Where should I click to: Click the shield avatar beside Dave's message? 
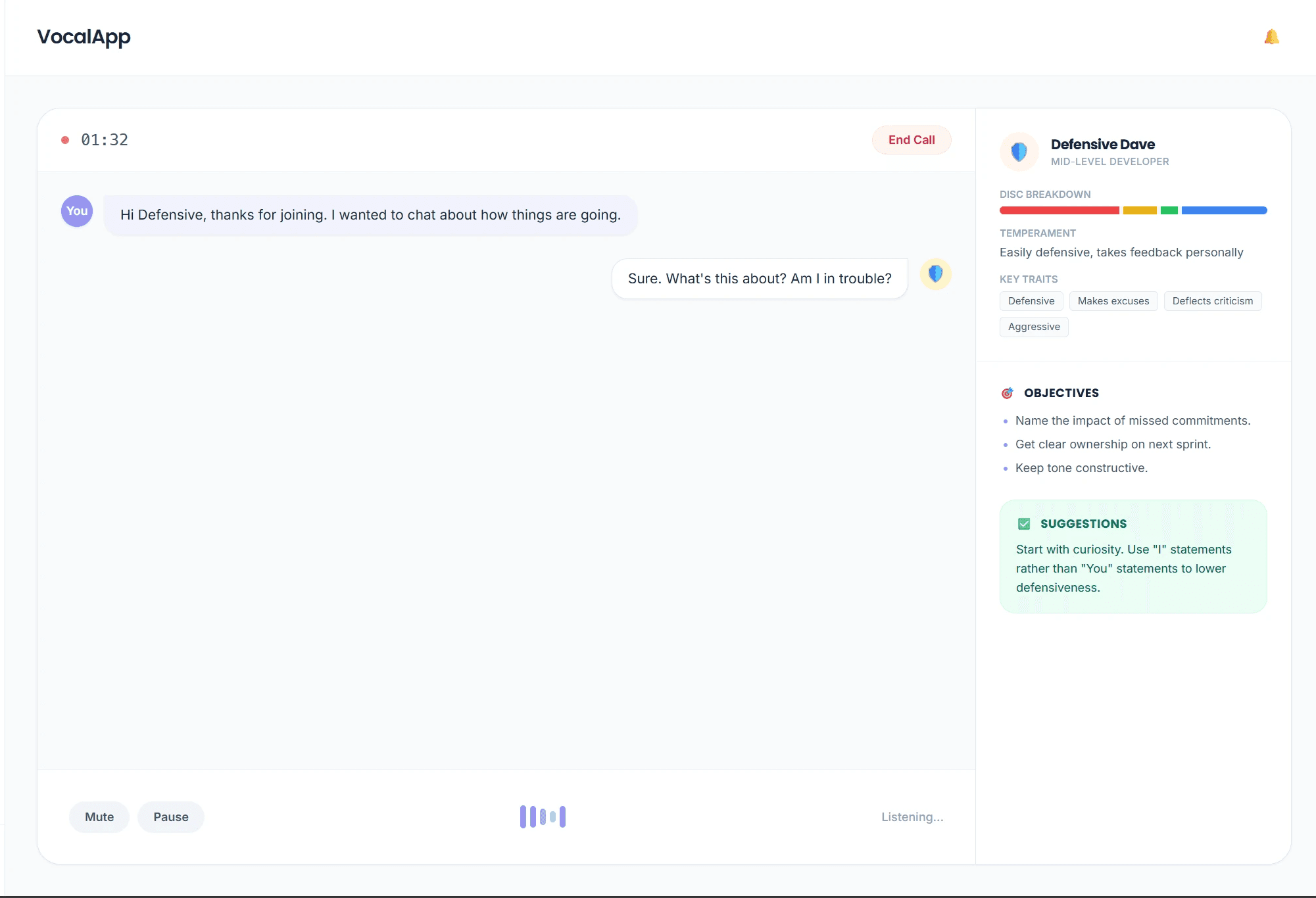coord(935,274)
